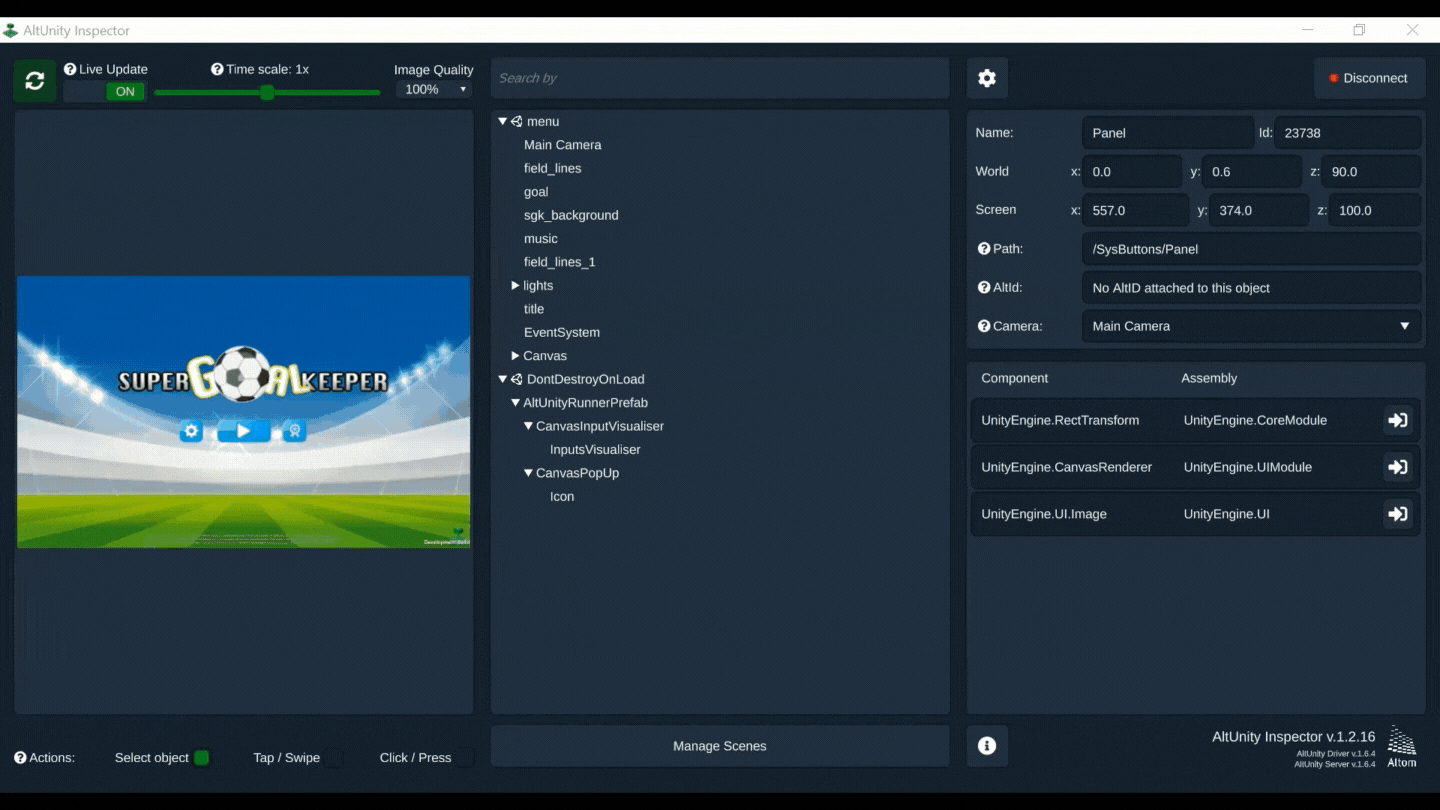Screen dimensions: 1440x810
Task: Toggle Live Update ON switch
Action: 105,92
